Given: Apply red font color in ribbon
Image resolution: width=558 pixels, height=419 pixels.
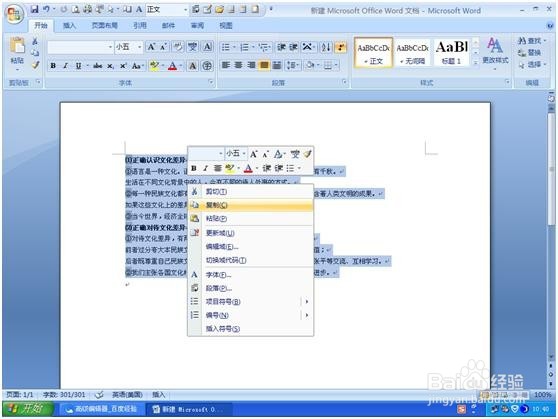Looking at the screenshot, I should pyautogui.click(x=172, y=66).
